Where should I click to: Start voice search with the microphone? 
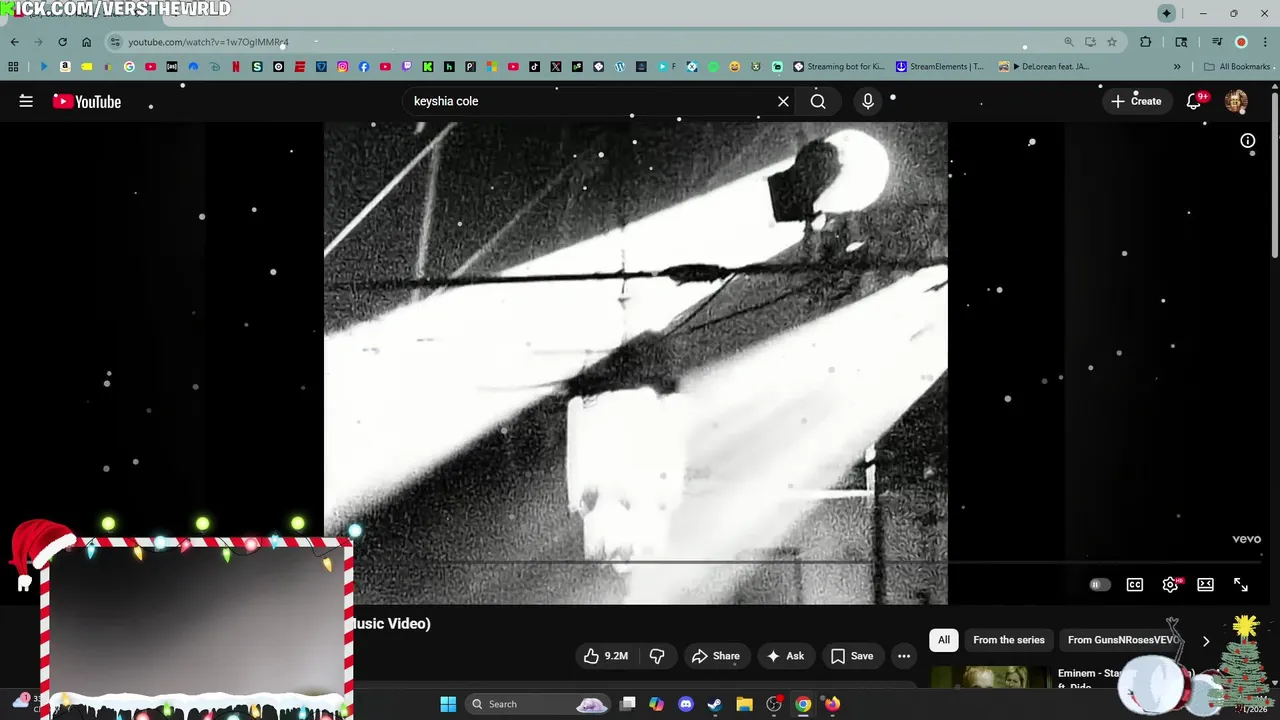pyautogui.click(x=868, y=101)
